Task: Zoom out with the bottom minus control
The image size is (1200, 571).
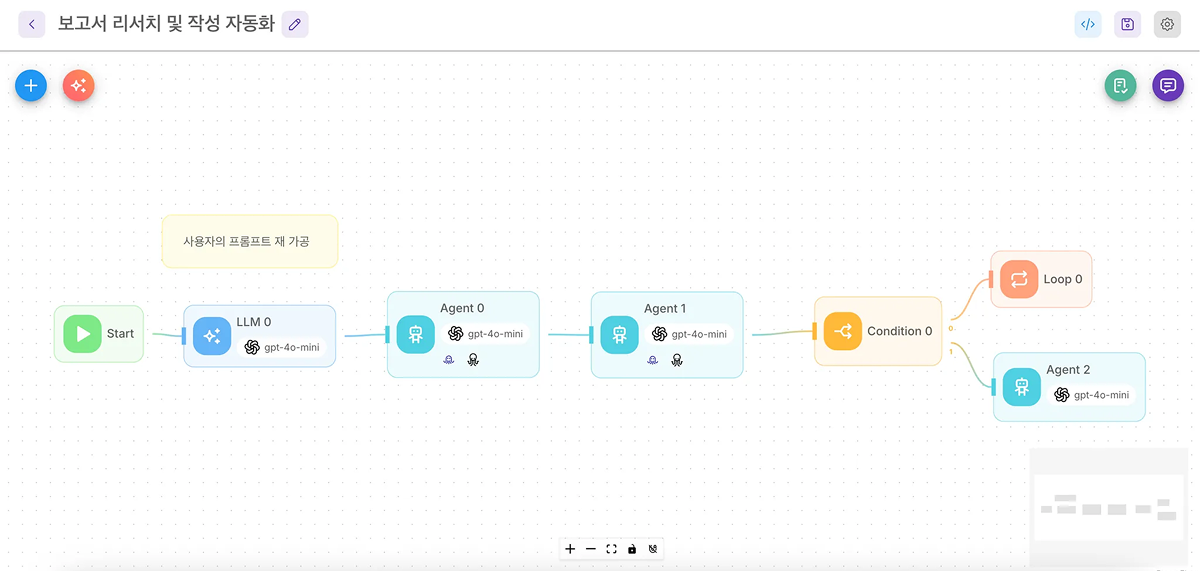Action: (x=591, y=549)
